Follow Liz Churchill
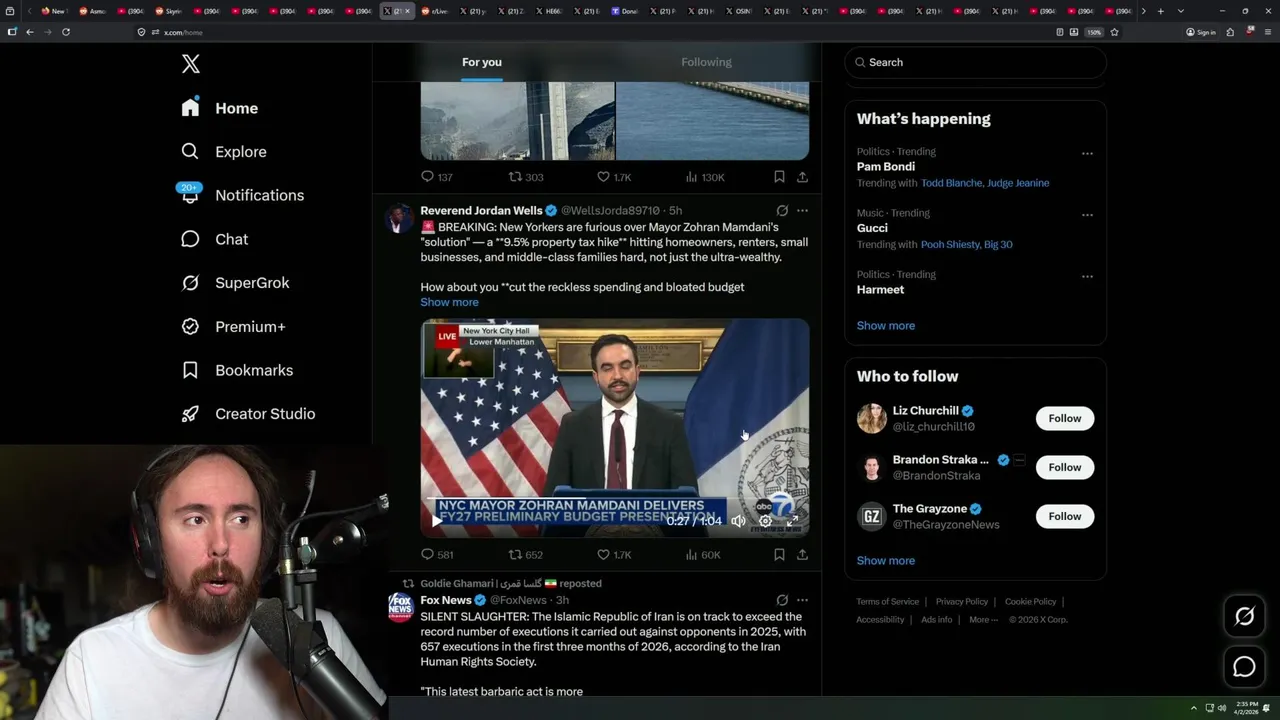1280x720 pixels. pyautogui.click(x=1064, y=418)
